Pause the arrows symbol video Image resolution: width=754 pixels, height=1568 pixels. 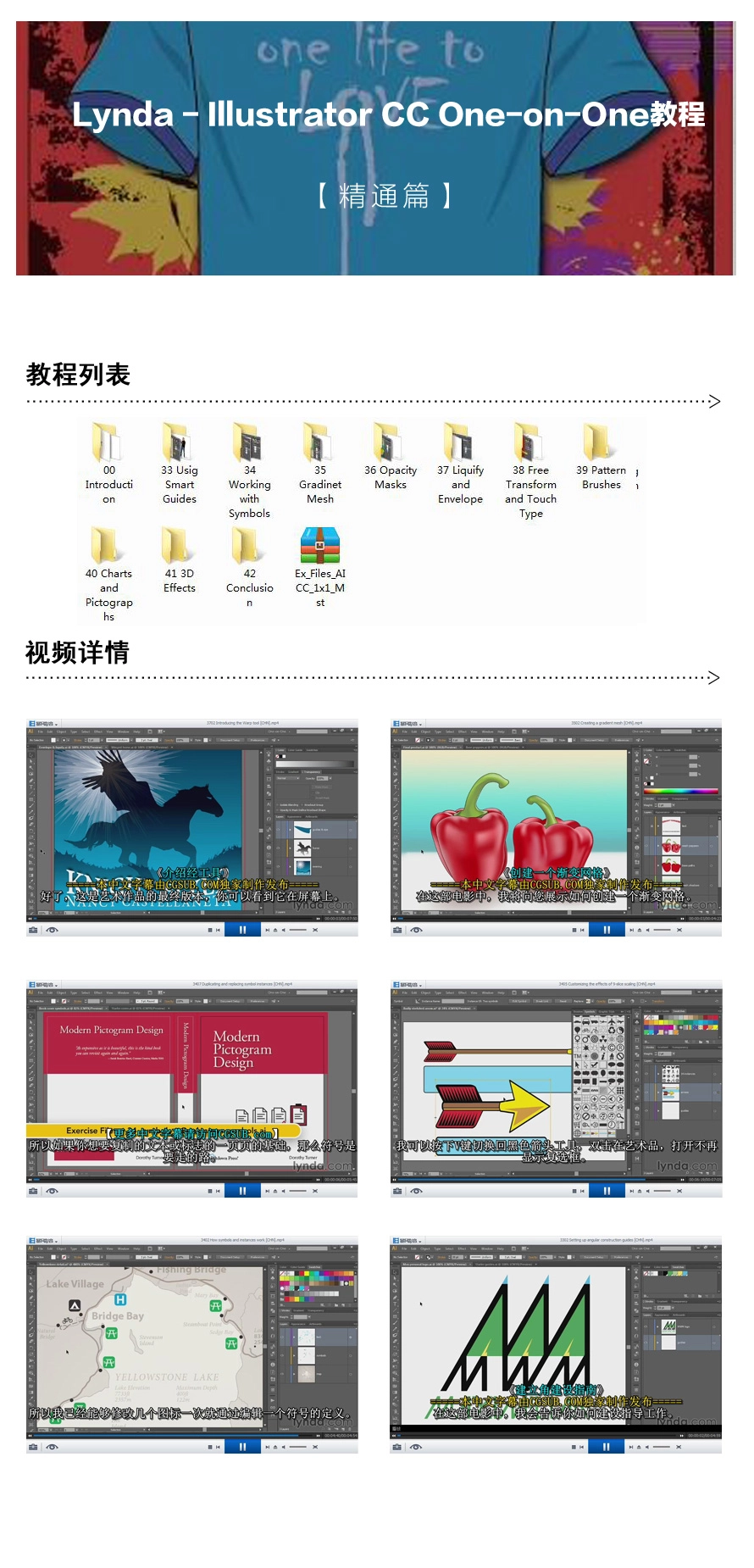click(607, 1191)
